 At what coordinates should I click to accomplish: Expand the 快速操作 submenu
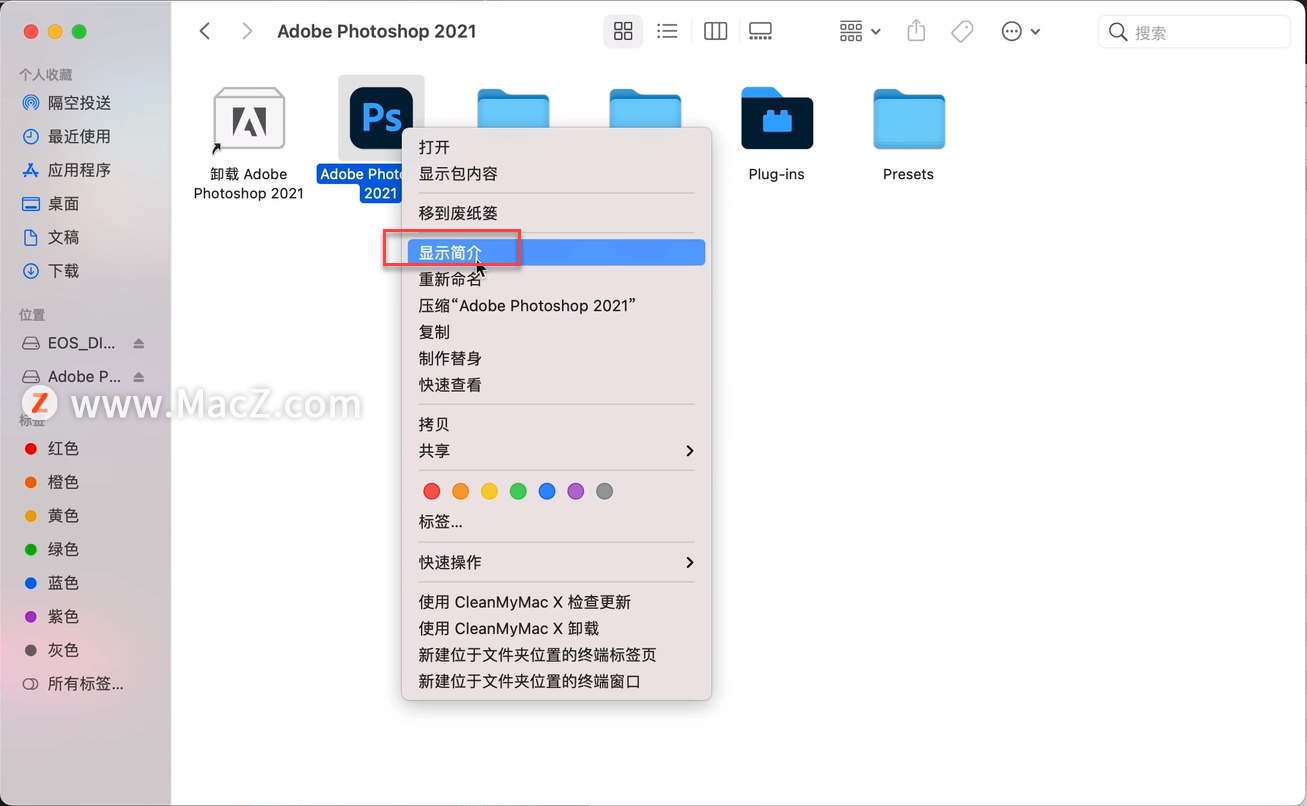556,562
